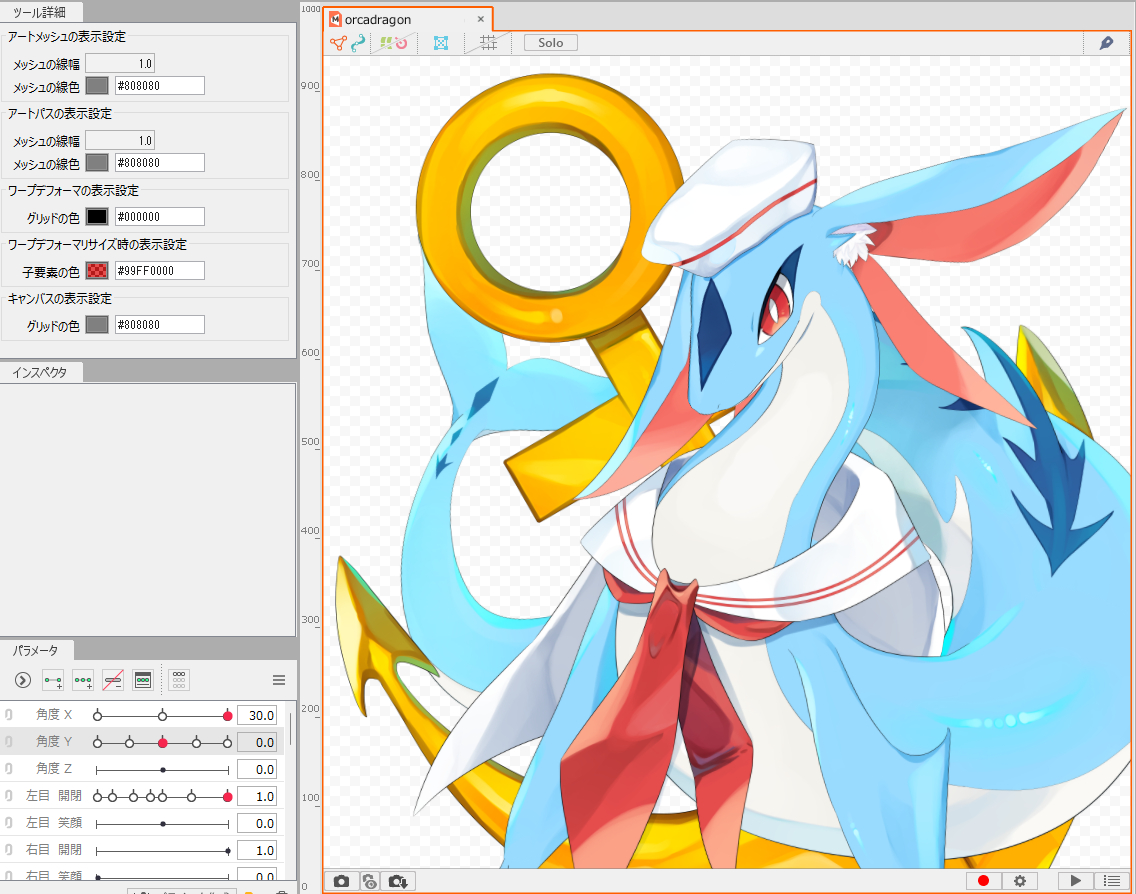Click the ArtMesh #808080 hex color field
Viewport: 1136px width, 894px height.
tap(159, 85)
